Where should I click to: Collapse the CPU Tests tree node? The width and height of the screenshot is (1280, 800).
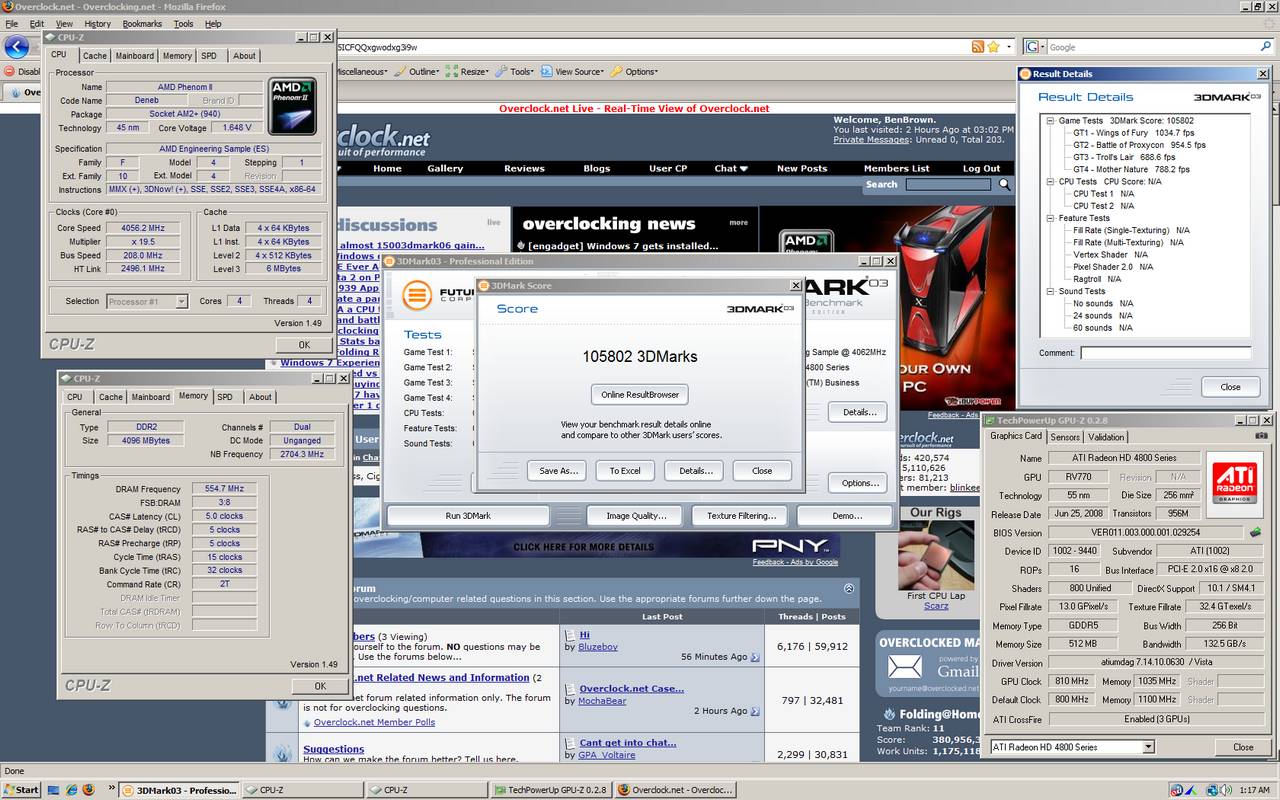[x=1050, y=181]
